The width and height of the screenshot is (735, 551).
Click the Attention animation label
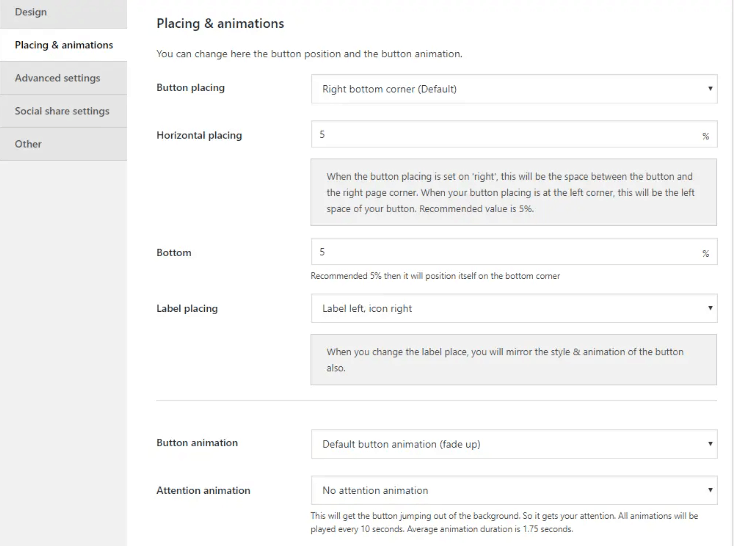point(203,491)
